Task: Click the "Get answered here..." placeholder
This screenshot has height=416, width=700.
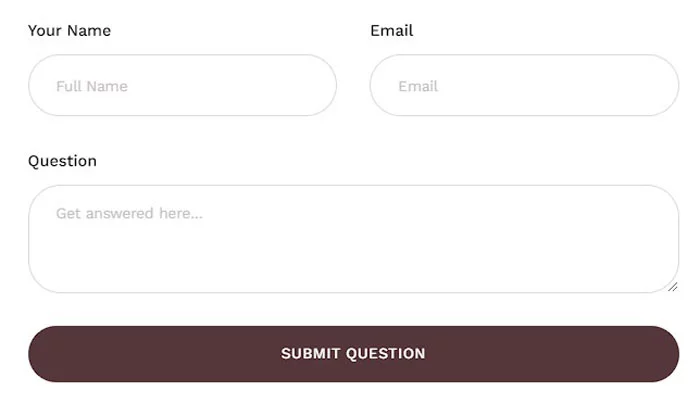Action: 129,213
